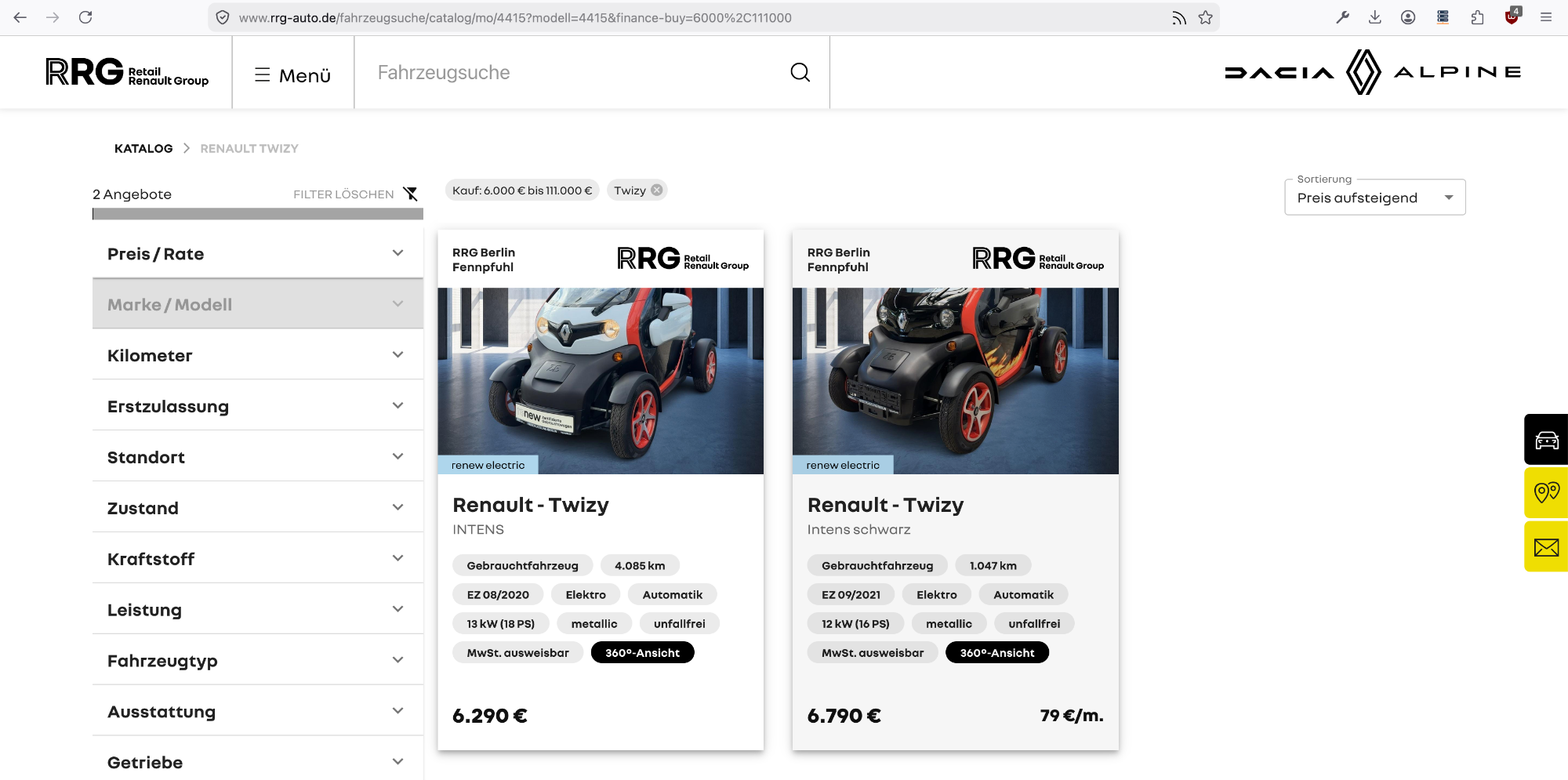Open the white Twizy car photo
The height and width of the screenshot is (780, 1568).
point(601,381)
